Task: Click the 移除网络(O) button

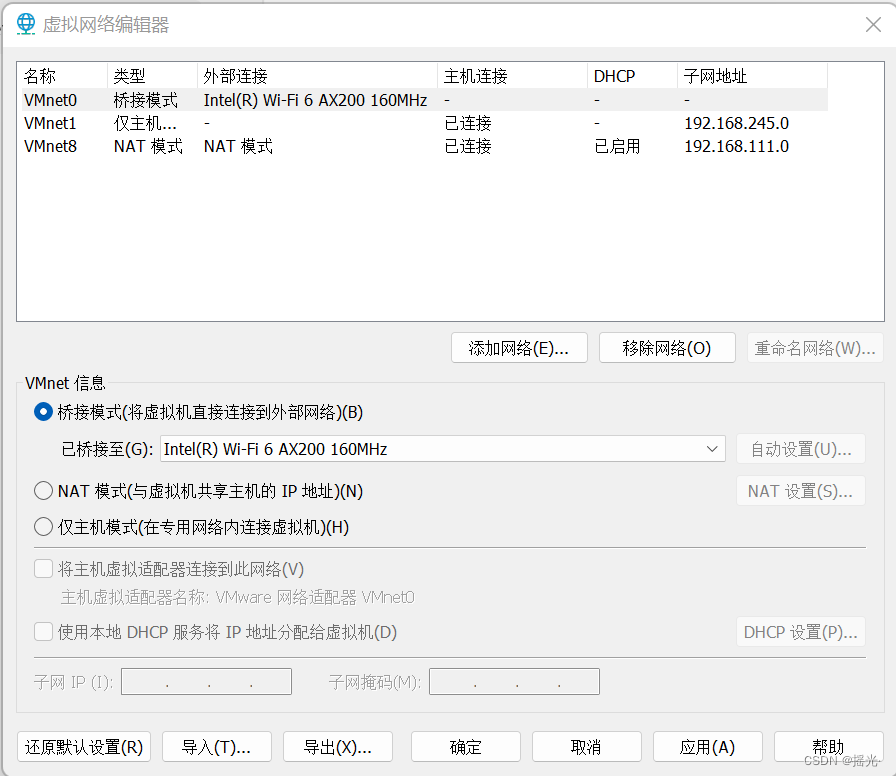Action: click(667, 348)
